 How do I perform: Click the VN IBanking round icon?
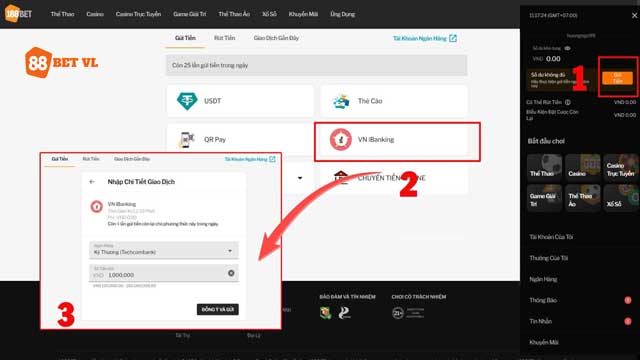click(340, 140)
